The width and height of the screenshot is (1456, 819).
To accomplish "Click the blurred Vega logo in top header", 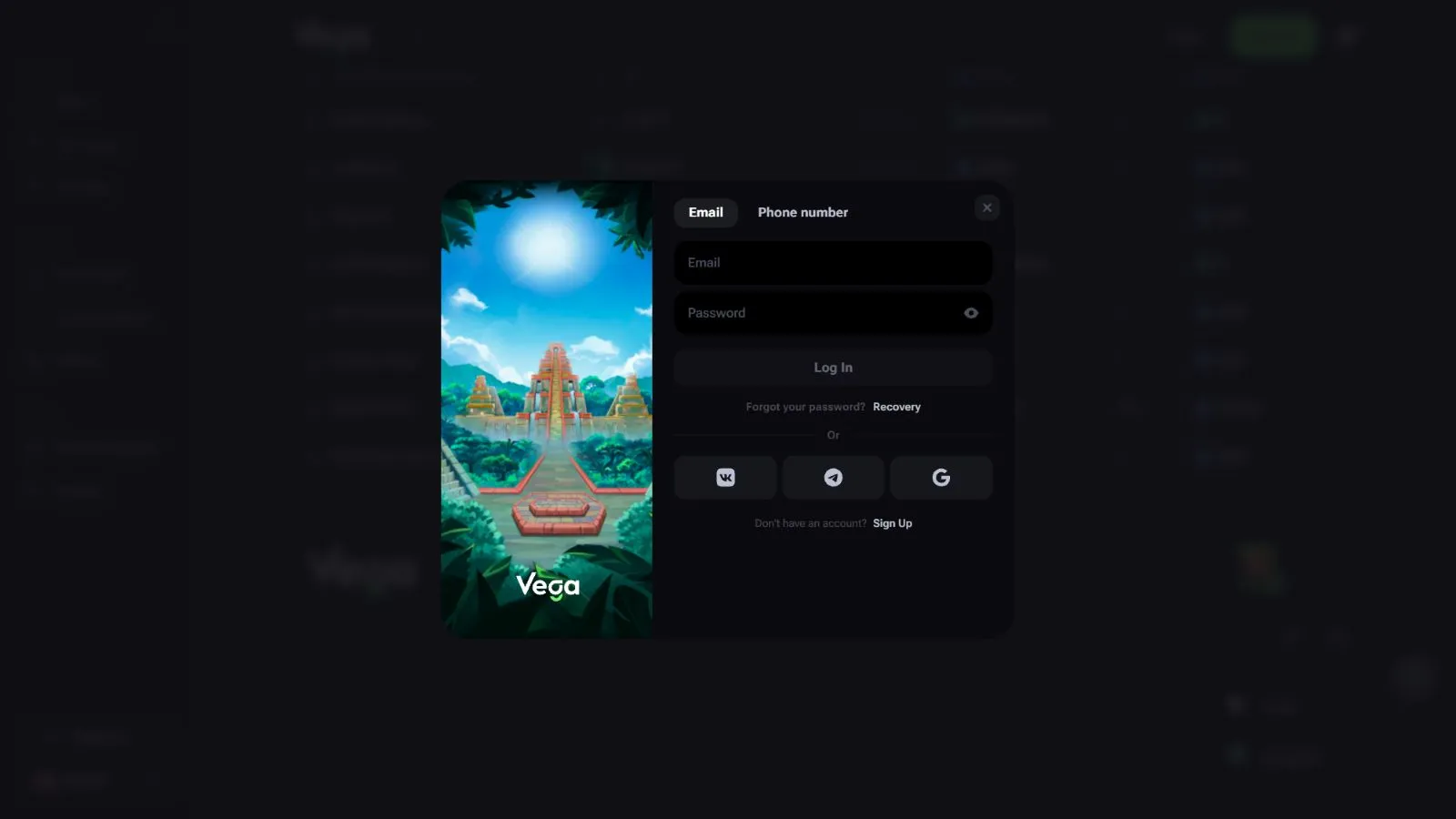I will tap(334, 36).
